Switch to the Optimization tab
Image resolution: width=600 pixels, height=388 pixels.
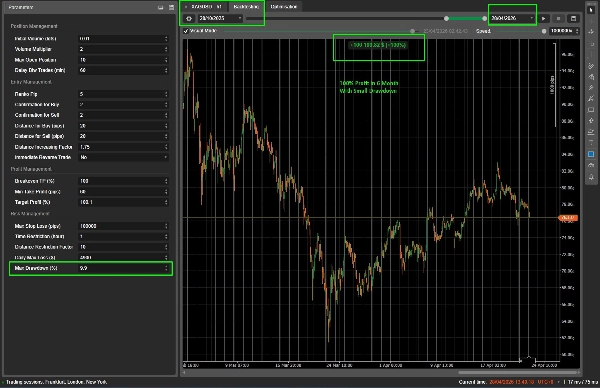pos(284,7)
